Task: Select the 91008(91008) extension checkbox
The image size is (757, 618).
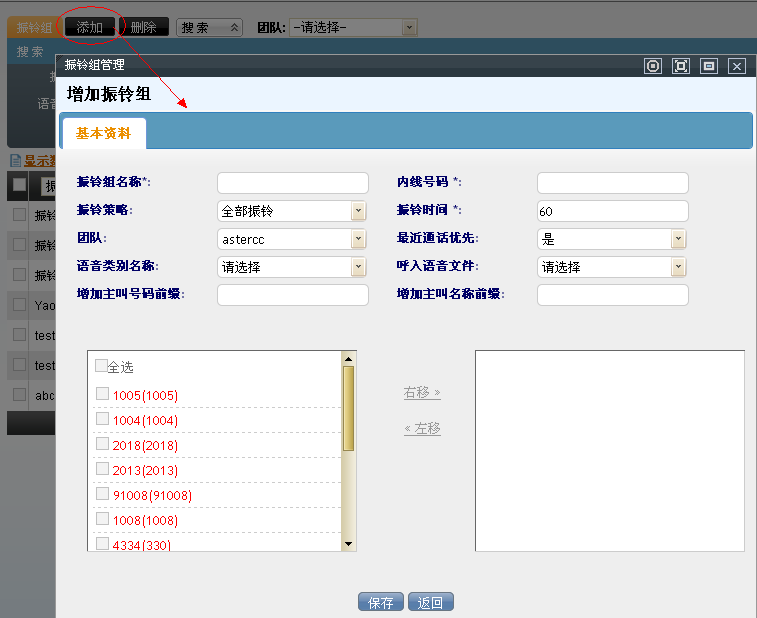Action: pos(102,494)
